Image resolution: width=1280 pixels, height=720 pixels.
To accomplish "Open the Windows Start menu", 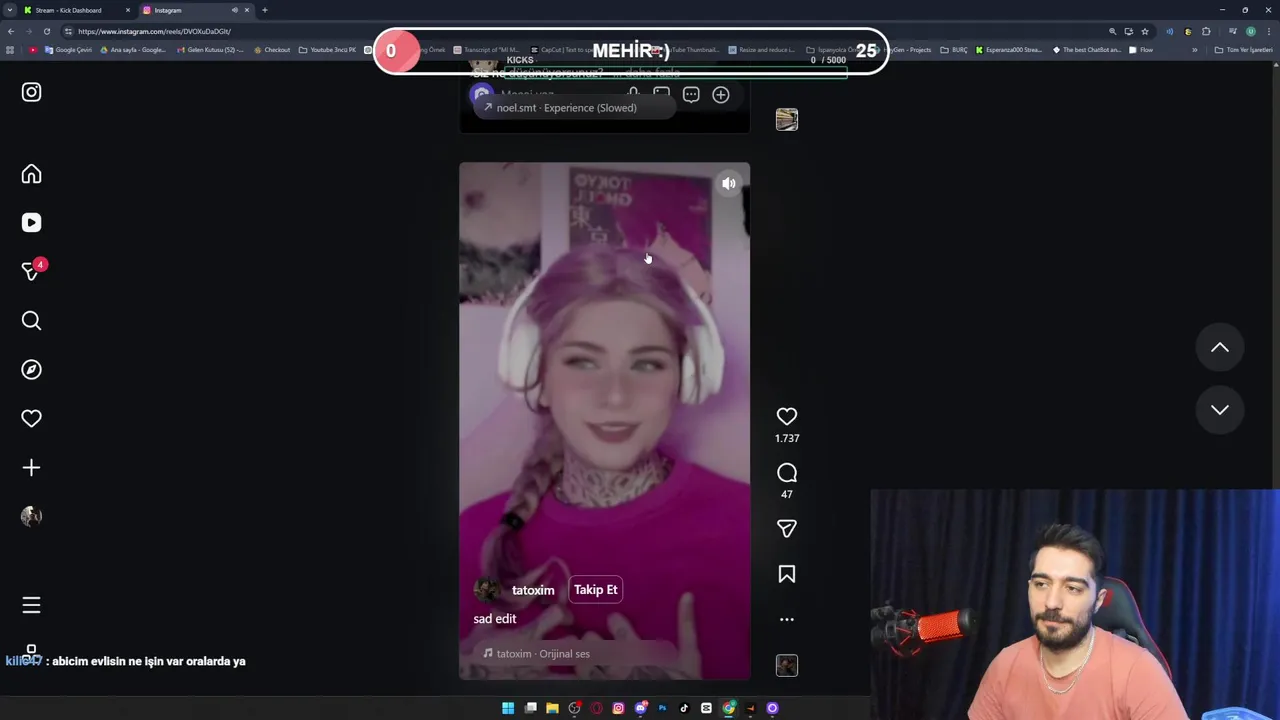I will (x=508, y=708).
